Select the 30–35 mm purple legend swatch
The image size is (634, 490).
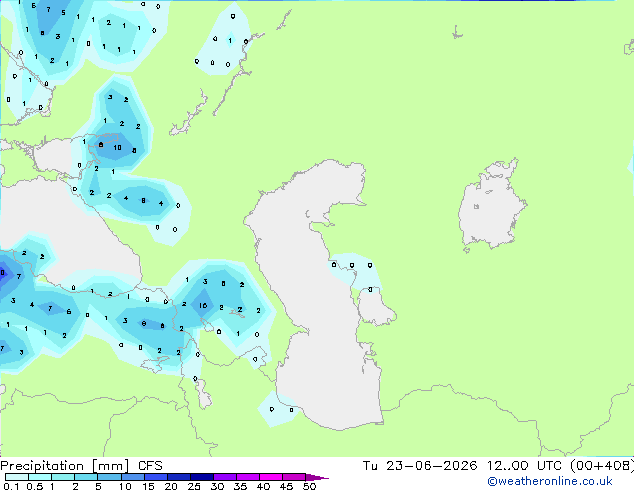225,477
